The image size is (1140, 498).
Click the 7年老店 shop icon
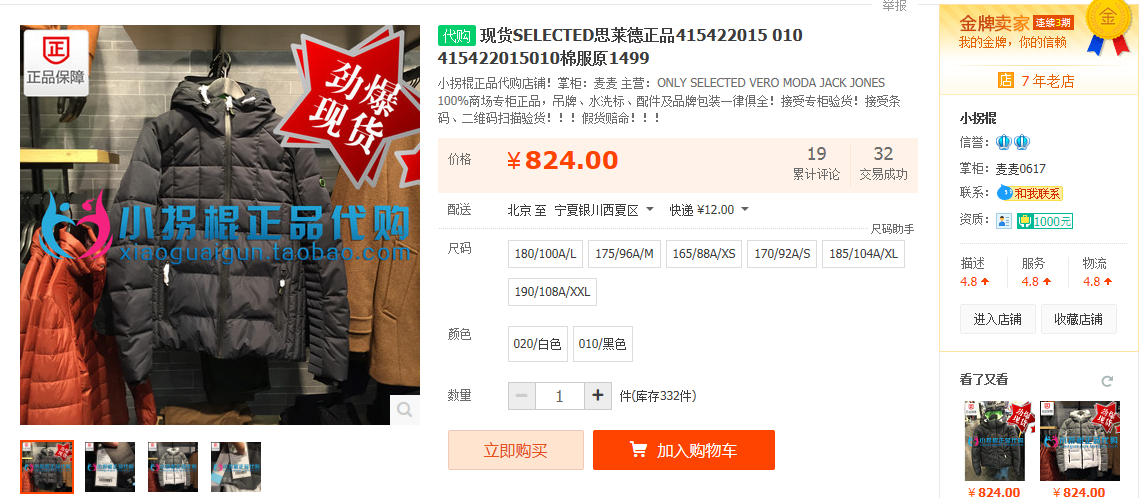coord(1005,81)
